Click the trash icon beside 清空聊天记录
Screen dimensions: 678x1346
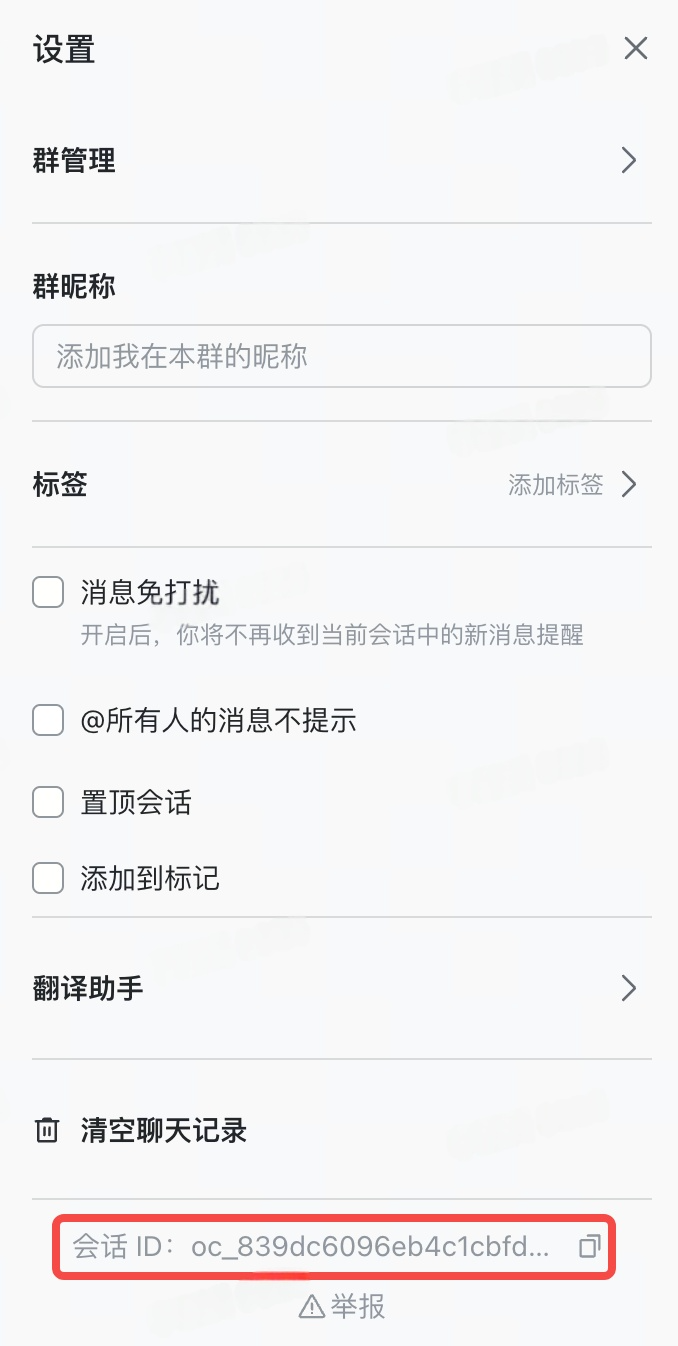47,1131
